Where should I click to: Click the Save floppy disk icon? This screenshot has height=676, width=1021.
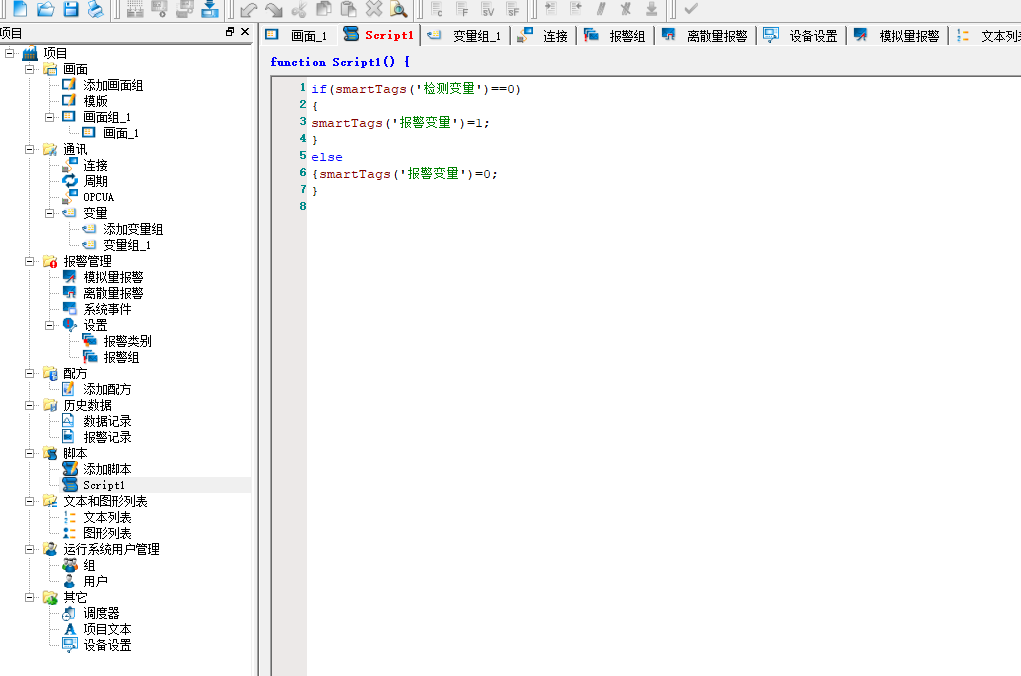70,8
